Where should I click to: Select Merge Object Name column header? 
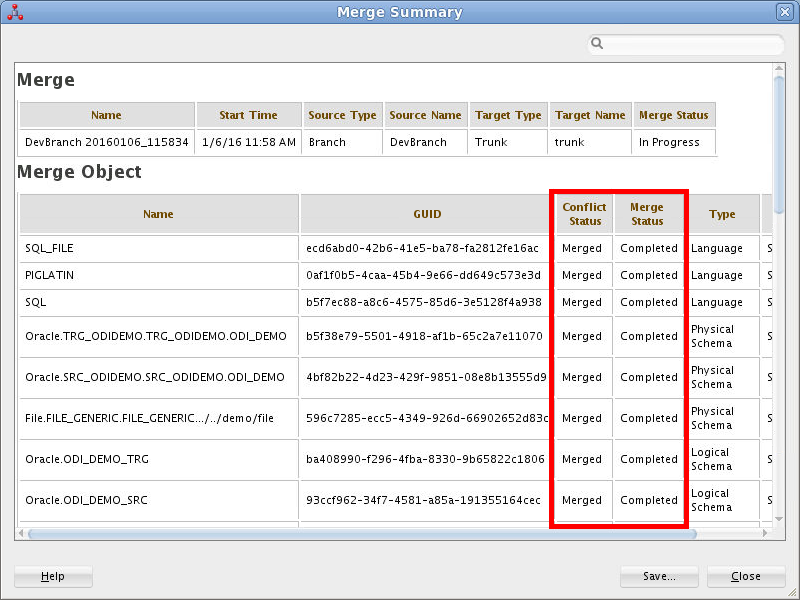[159, 214]
